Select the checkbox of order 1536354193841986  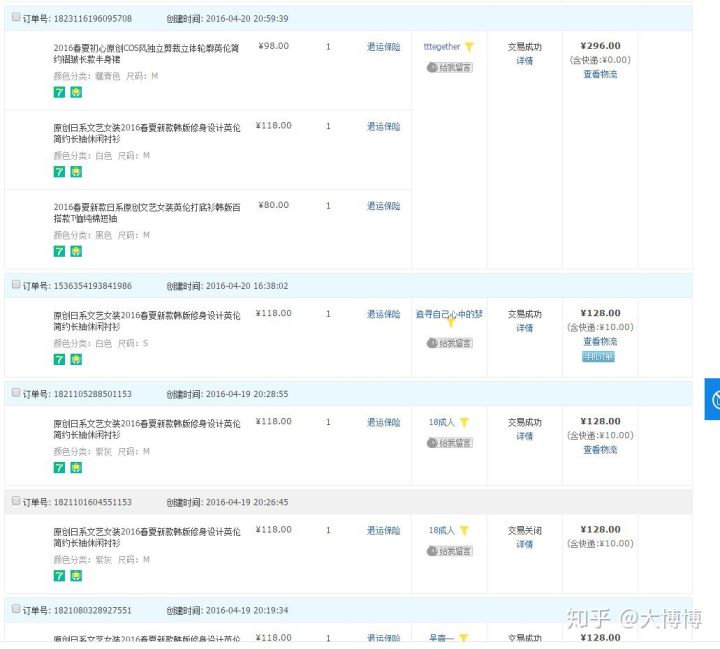pyautogui.click(x=15, y=285)
